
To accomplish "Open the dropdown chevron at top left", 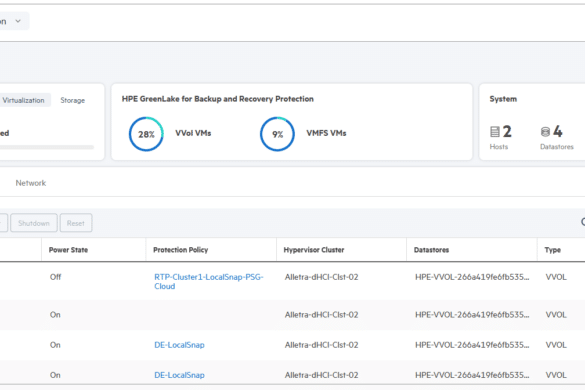I will 18,21.
